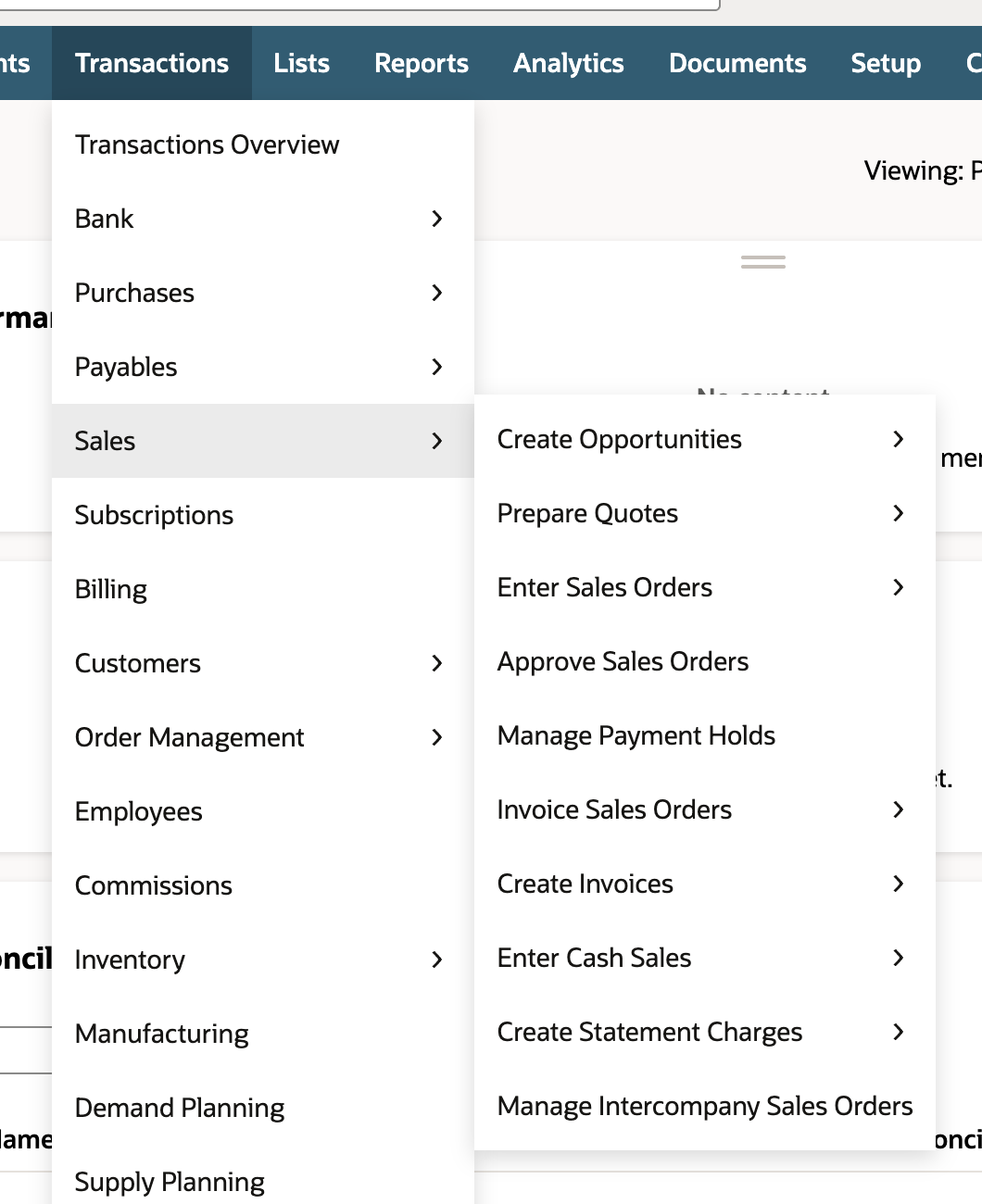The height and width of the screenshot is (1204, 982).
Task: Select Manage Intercompany Sales Orders
Action: (x=705, y=1106)
